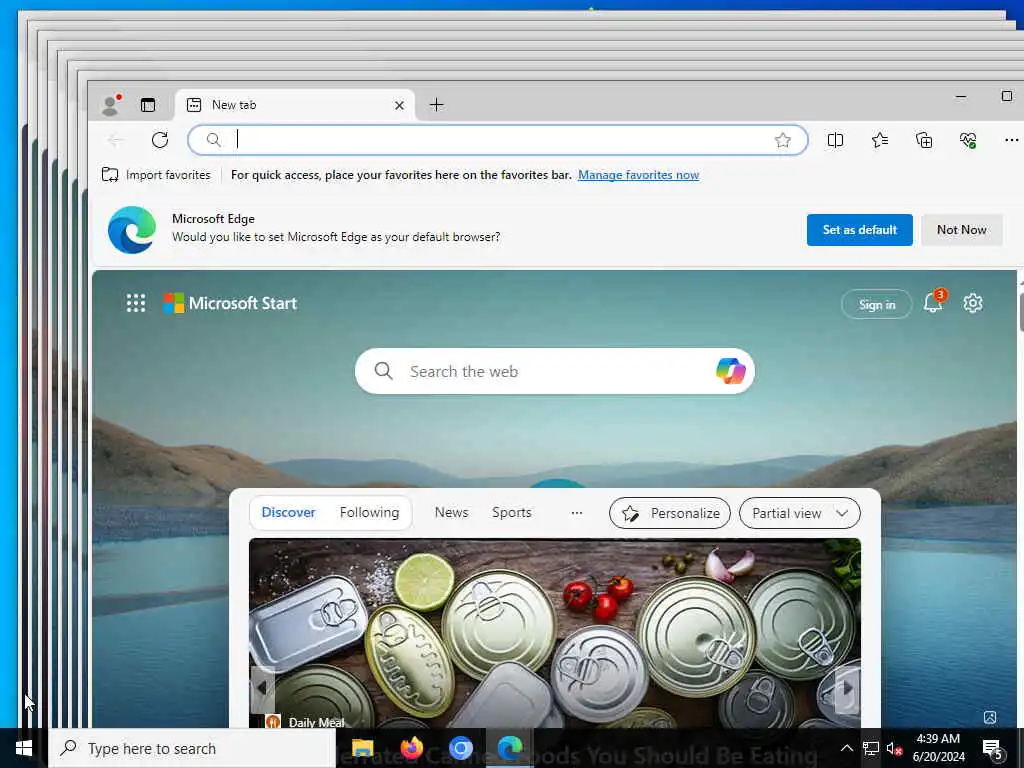Open Settings and more ellipsis menu
Image resolution: width=1024 pixels, height=768 pixels.
click(1011, 140)
